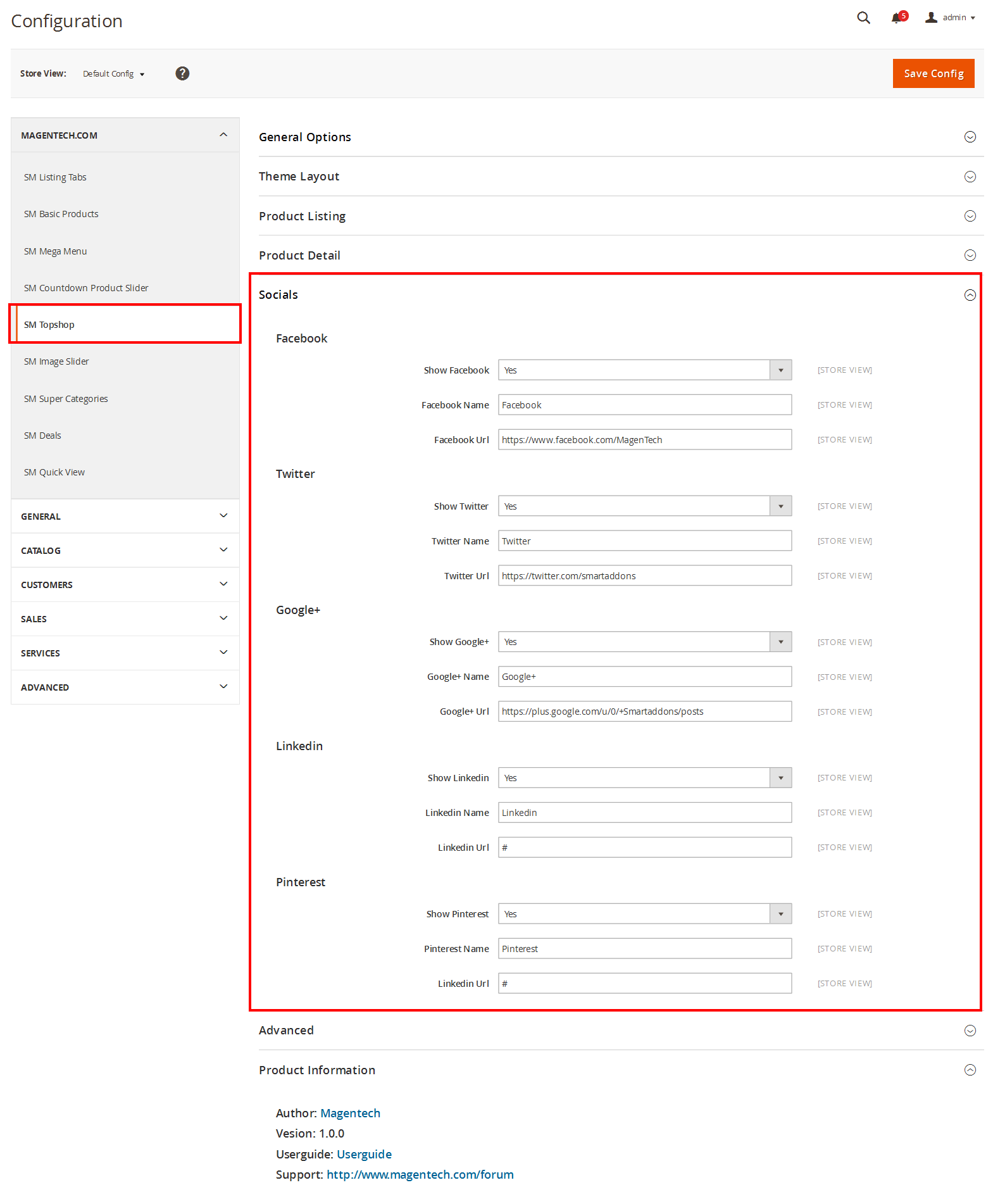
Task: Expand the GENERAL sidebar section
Action: (125, 516)
